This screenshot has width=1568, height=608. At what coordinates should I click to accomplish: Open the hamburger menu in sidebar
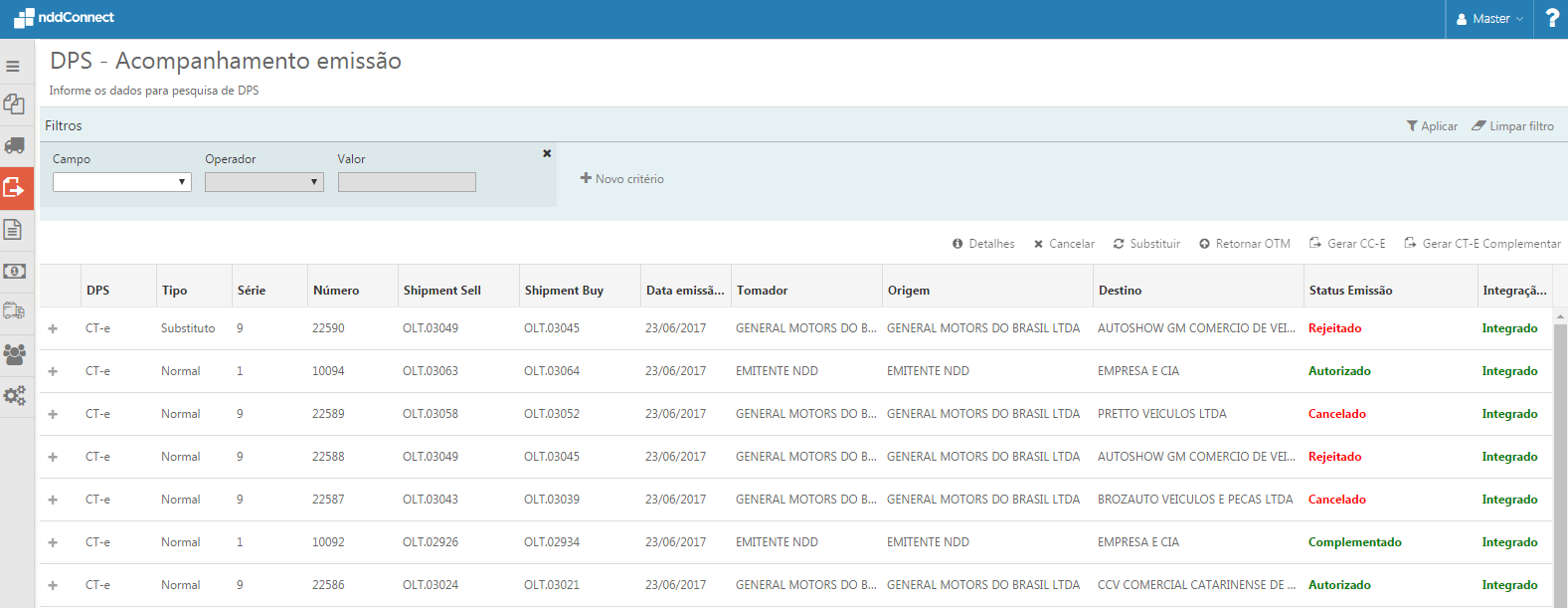coord(13,67)
